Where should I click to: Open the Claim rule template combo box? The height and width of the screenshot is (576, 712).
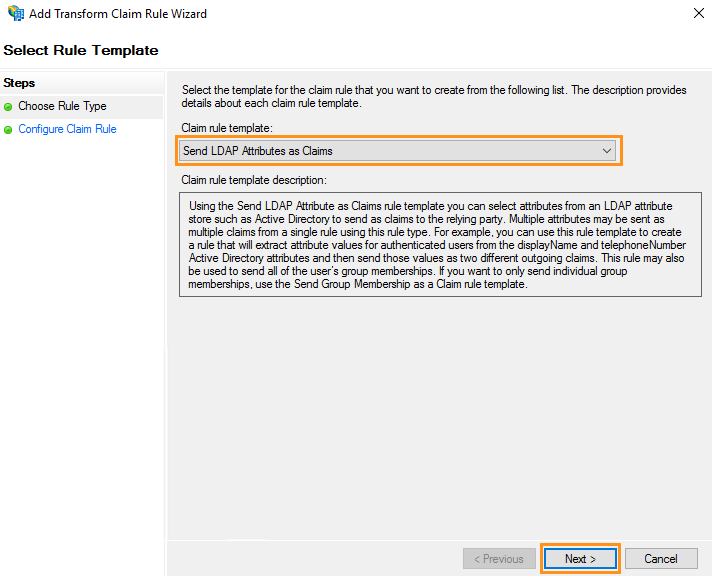(398, 151)
